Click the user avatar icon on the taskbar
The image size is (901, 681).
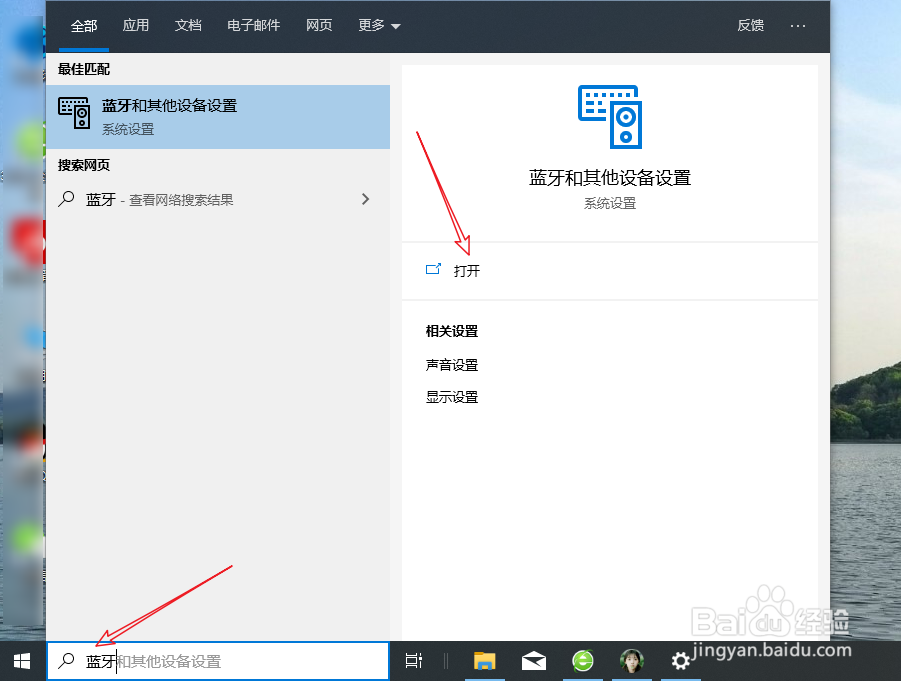pos(632,661)
